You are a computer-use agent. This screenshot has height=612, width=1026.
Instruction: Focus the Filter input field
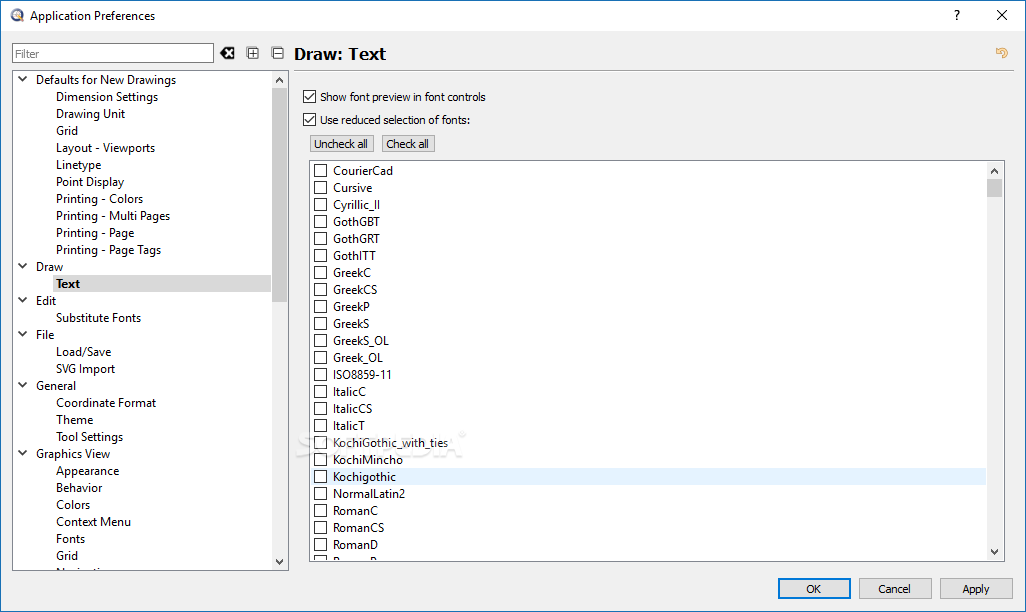click(x=112, y=53)
